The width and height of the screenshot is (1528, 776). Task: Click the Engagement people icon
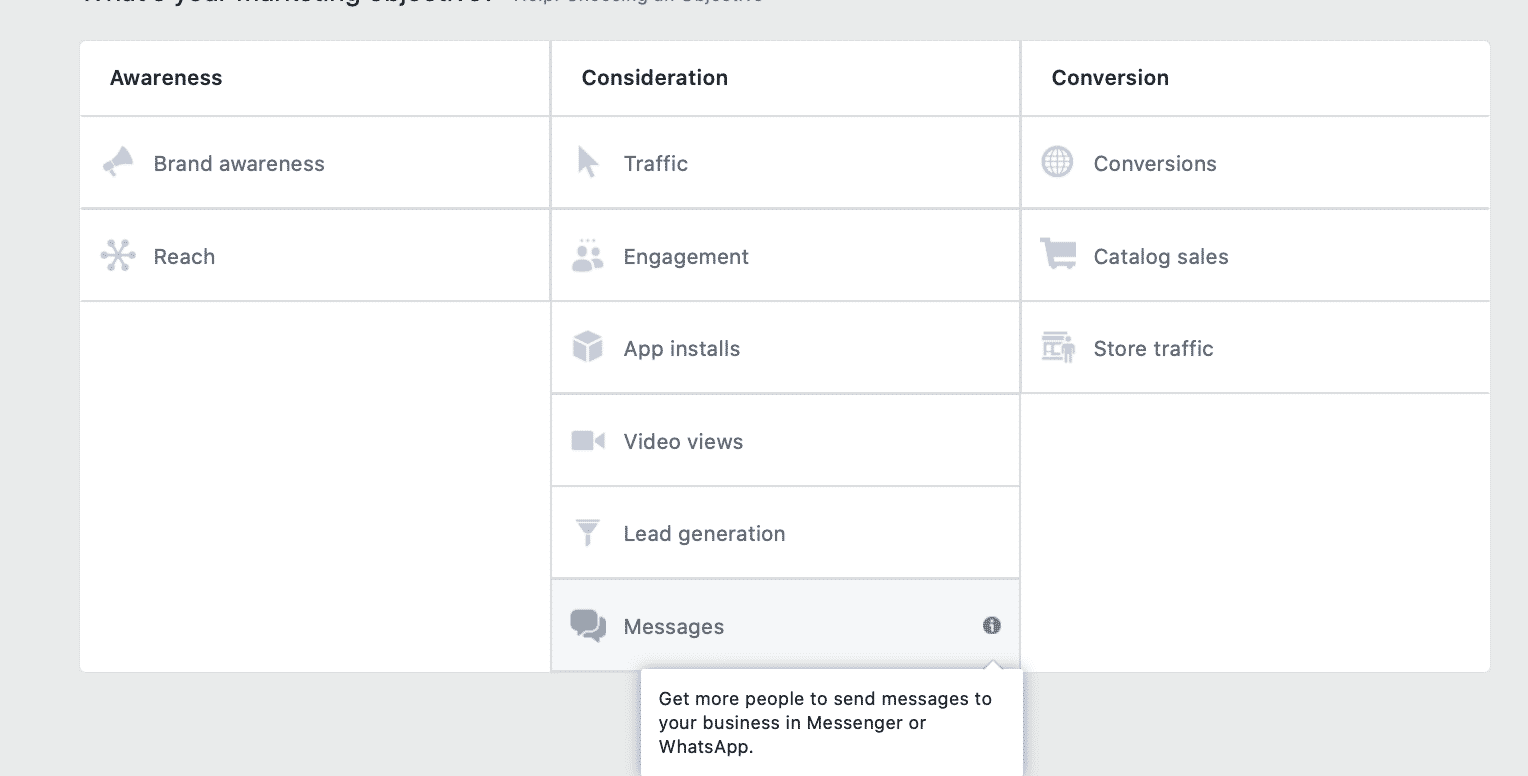tap(588, 256)
